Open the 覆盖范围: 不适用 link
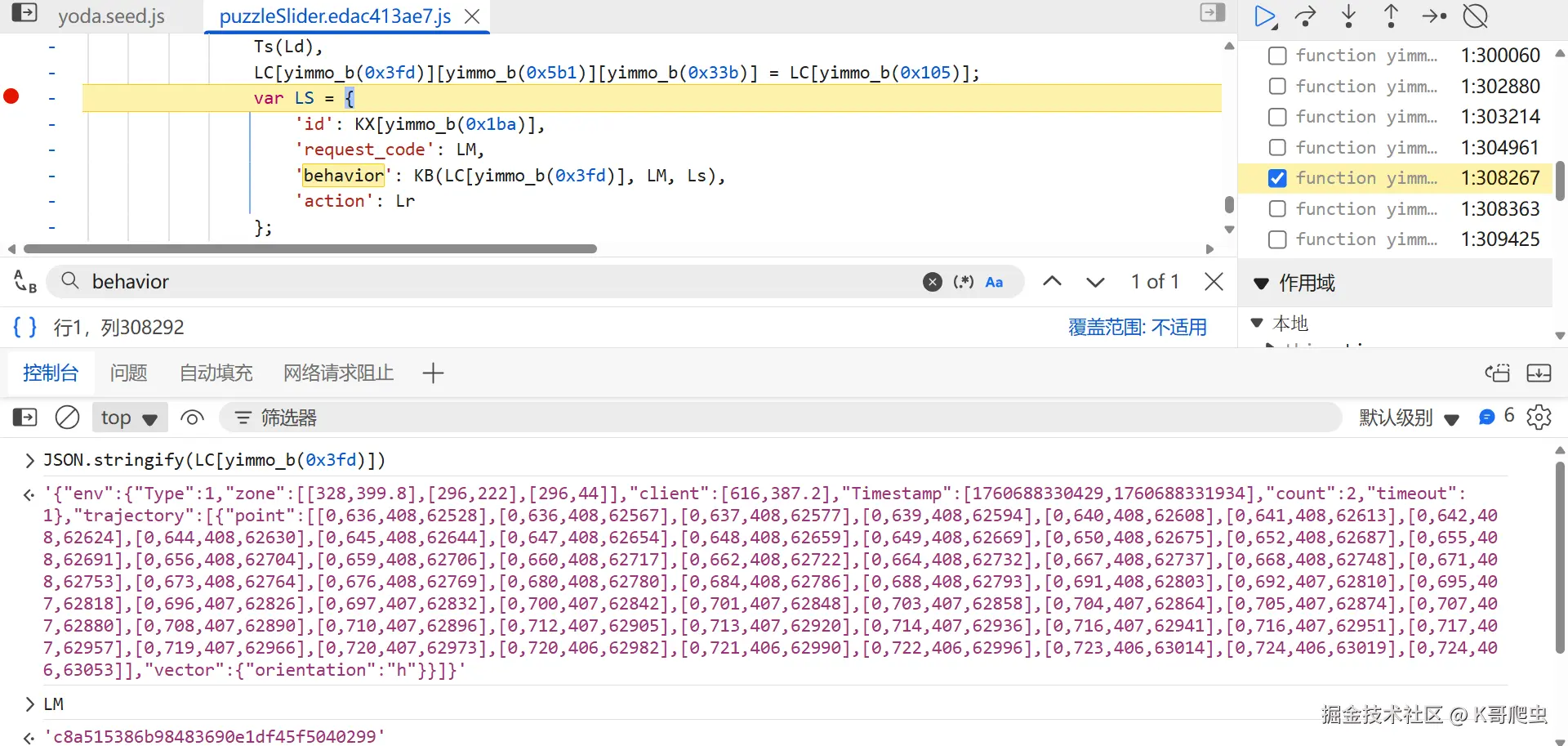 pyautogui.click(x=1138, y=328)
